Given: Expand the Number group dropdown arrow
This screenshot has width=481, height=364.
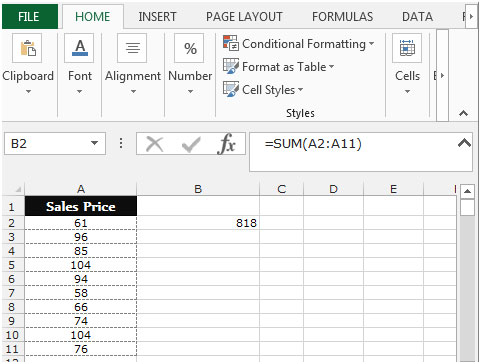Looking at the screenshot, I should [x=190, y=91].
